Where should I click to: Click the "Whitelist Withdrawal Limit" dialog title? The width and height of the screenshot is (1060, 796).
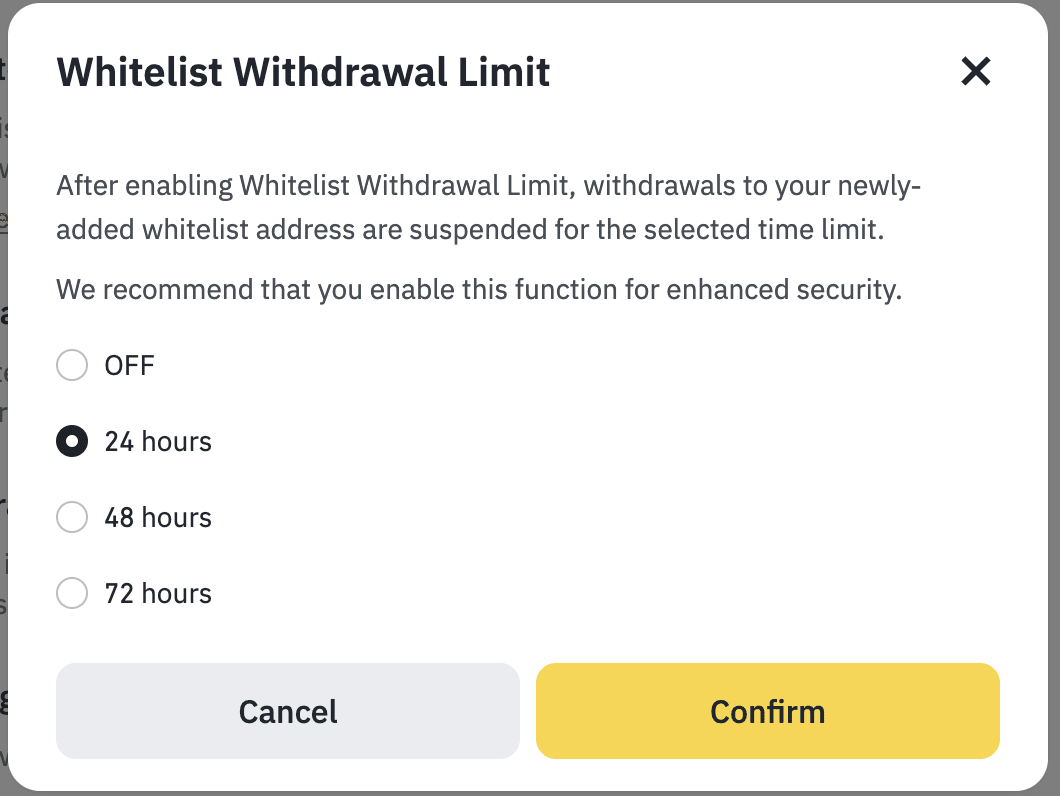303,73
